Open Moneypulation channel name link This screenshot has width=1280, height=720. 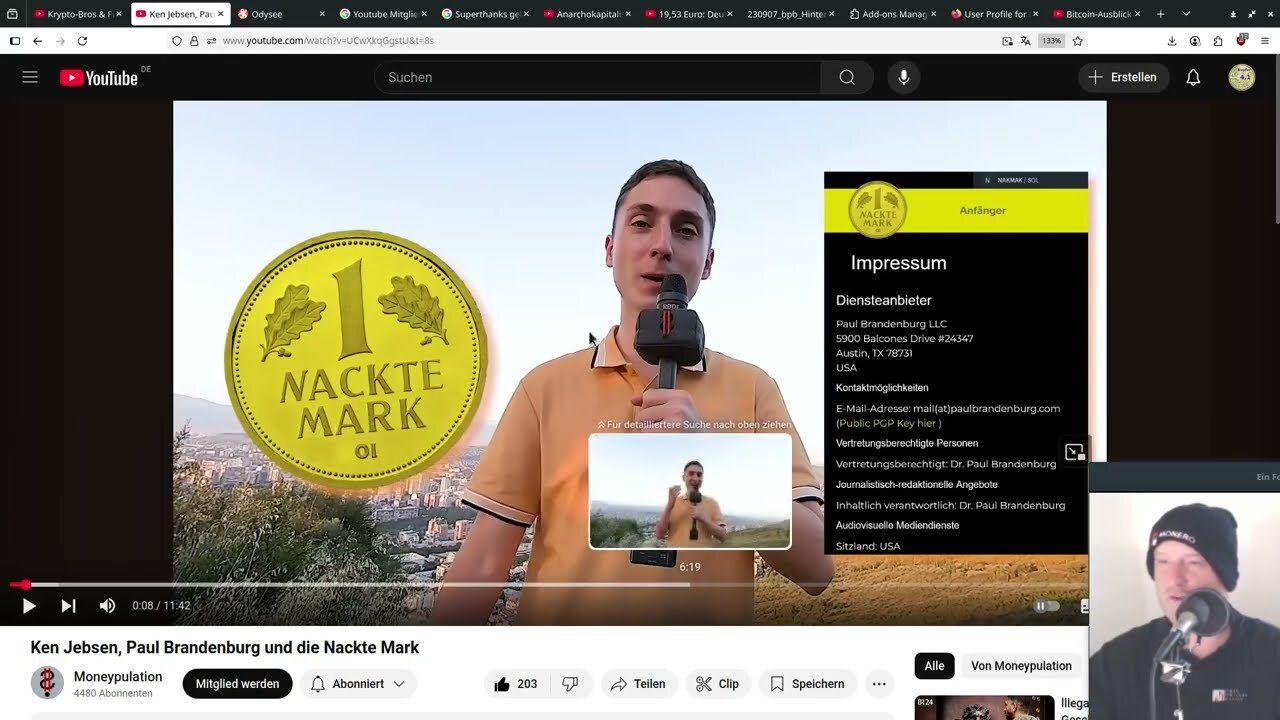click(x=118, y=677)
